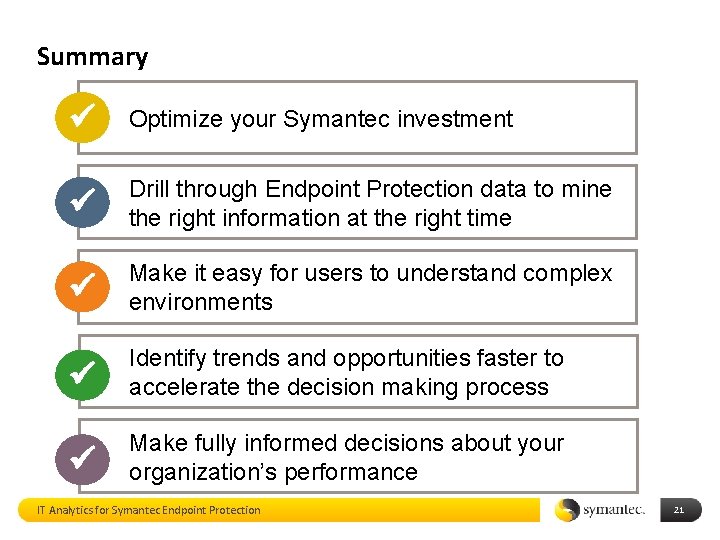Screen dimensions: 720x540
Task: Select 'Identify trends and opportunities faster' line
Action: [346, 358]
